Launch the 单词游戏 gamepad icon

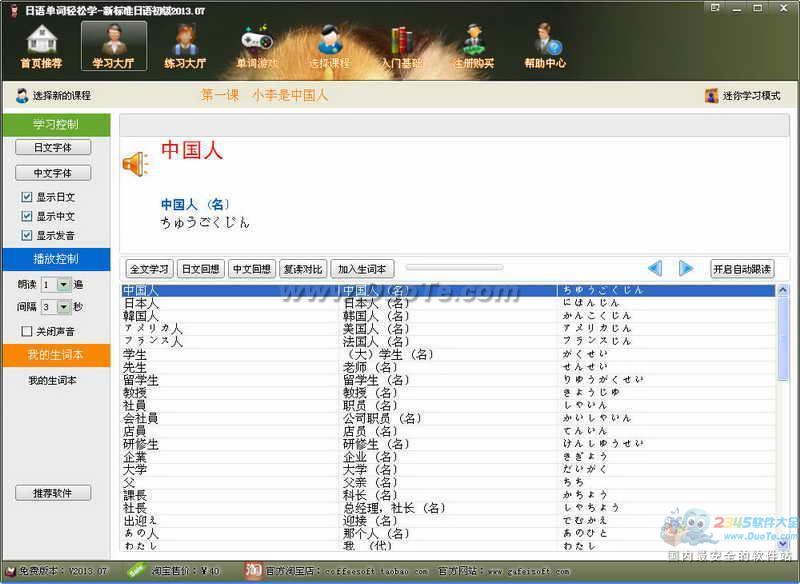[x=257, y=46]
